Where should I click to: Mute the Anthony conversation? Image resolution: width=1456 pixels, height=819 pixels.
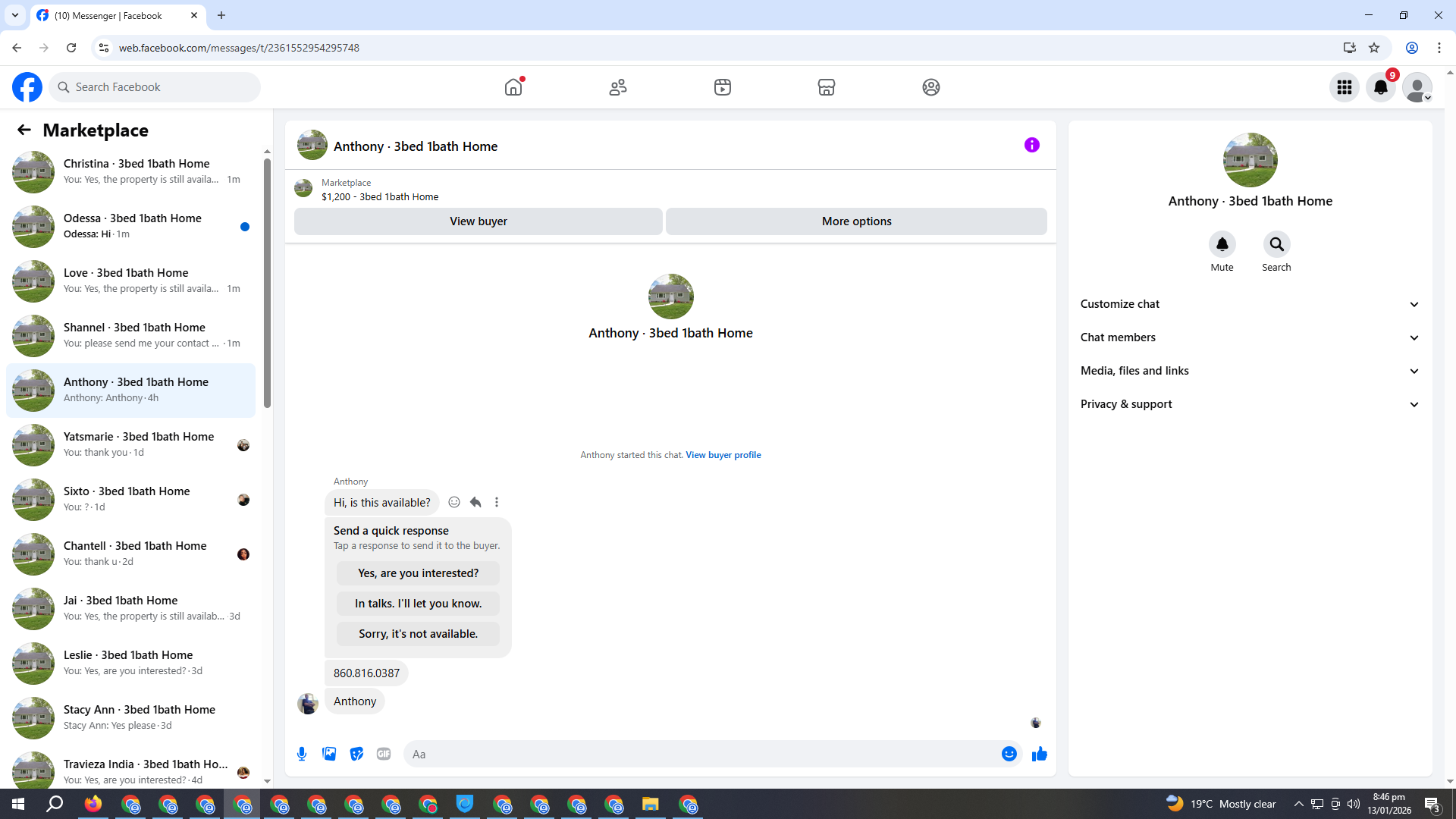[1222, 244]
